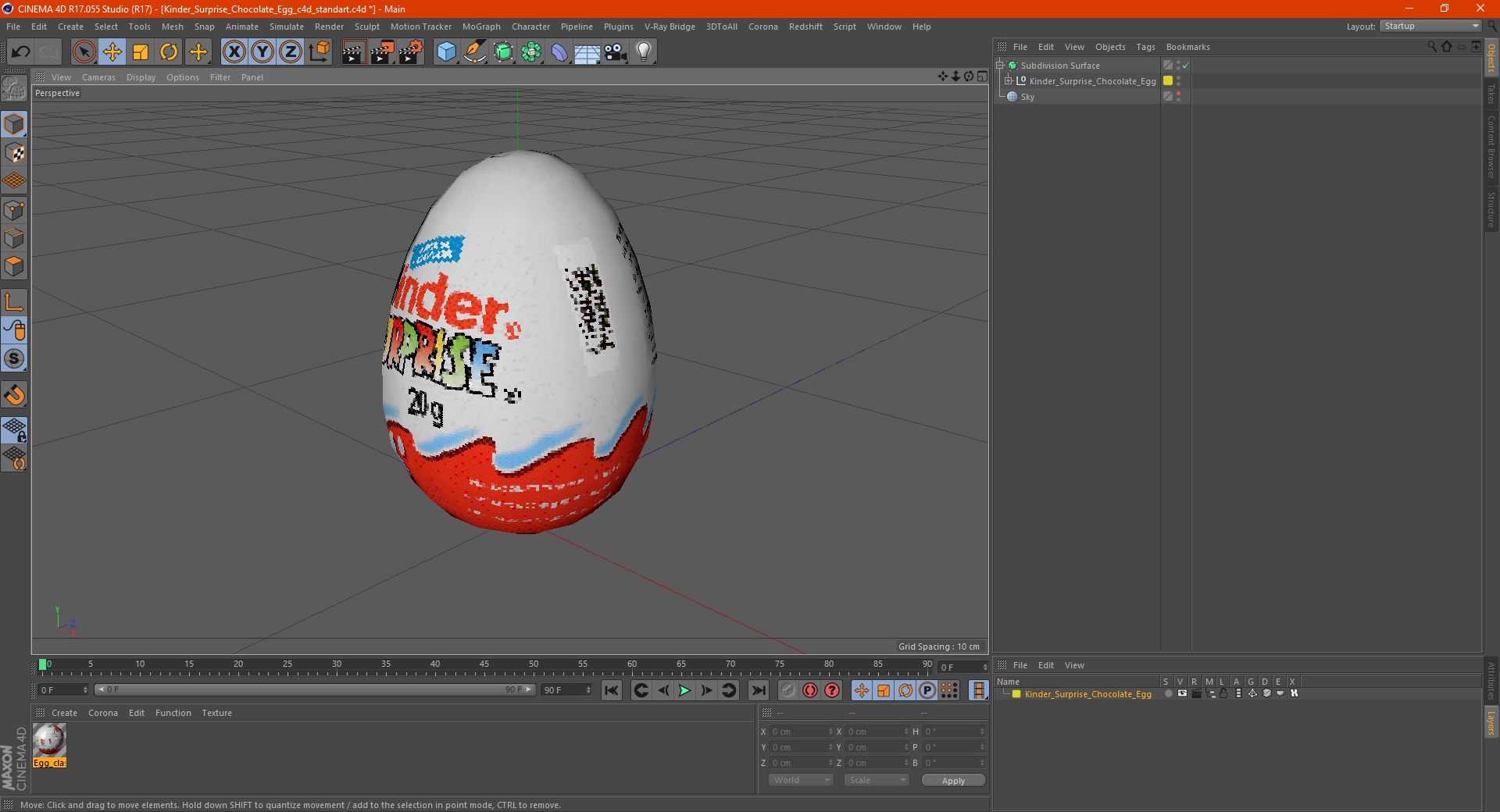Toggle Sky visibility dots
The height and width of the screenshot is (812, 1500).
pos(1178,97)
